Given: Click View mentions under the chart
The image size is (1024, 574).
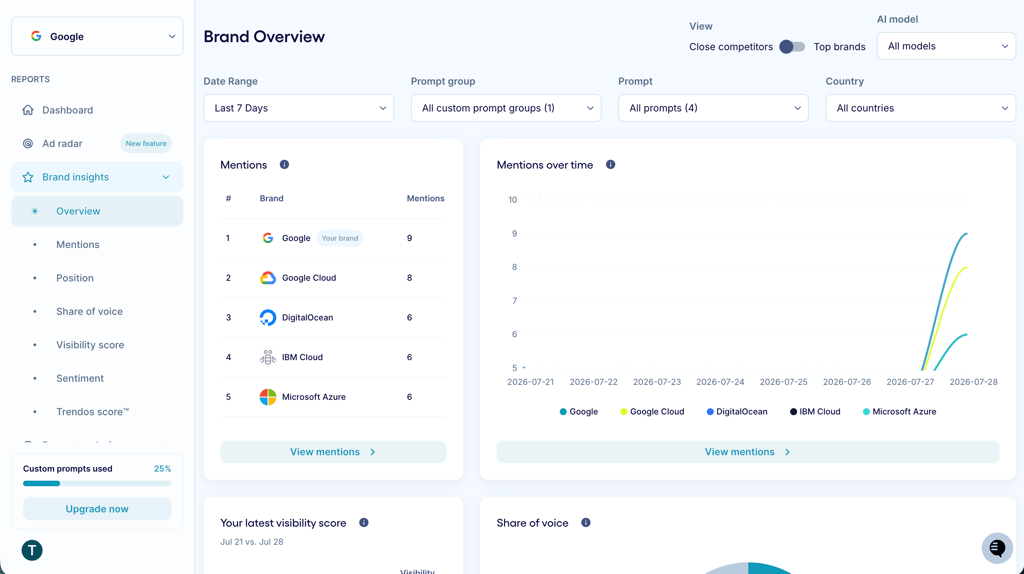Looking at the screenshot, I should [x=748, y=452].
